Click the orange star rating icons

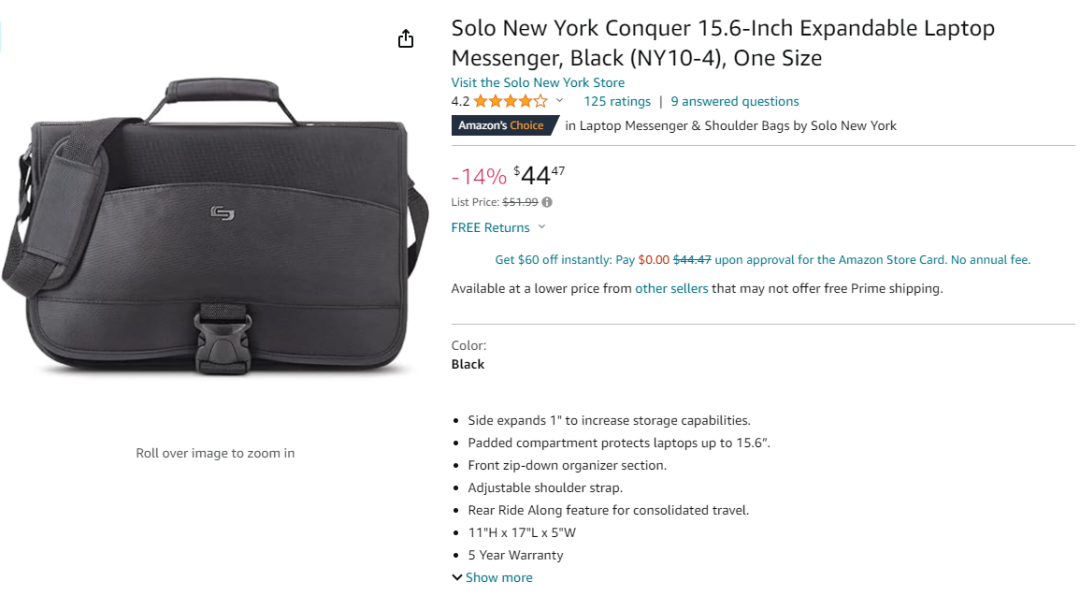(x=510, y=101)
